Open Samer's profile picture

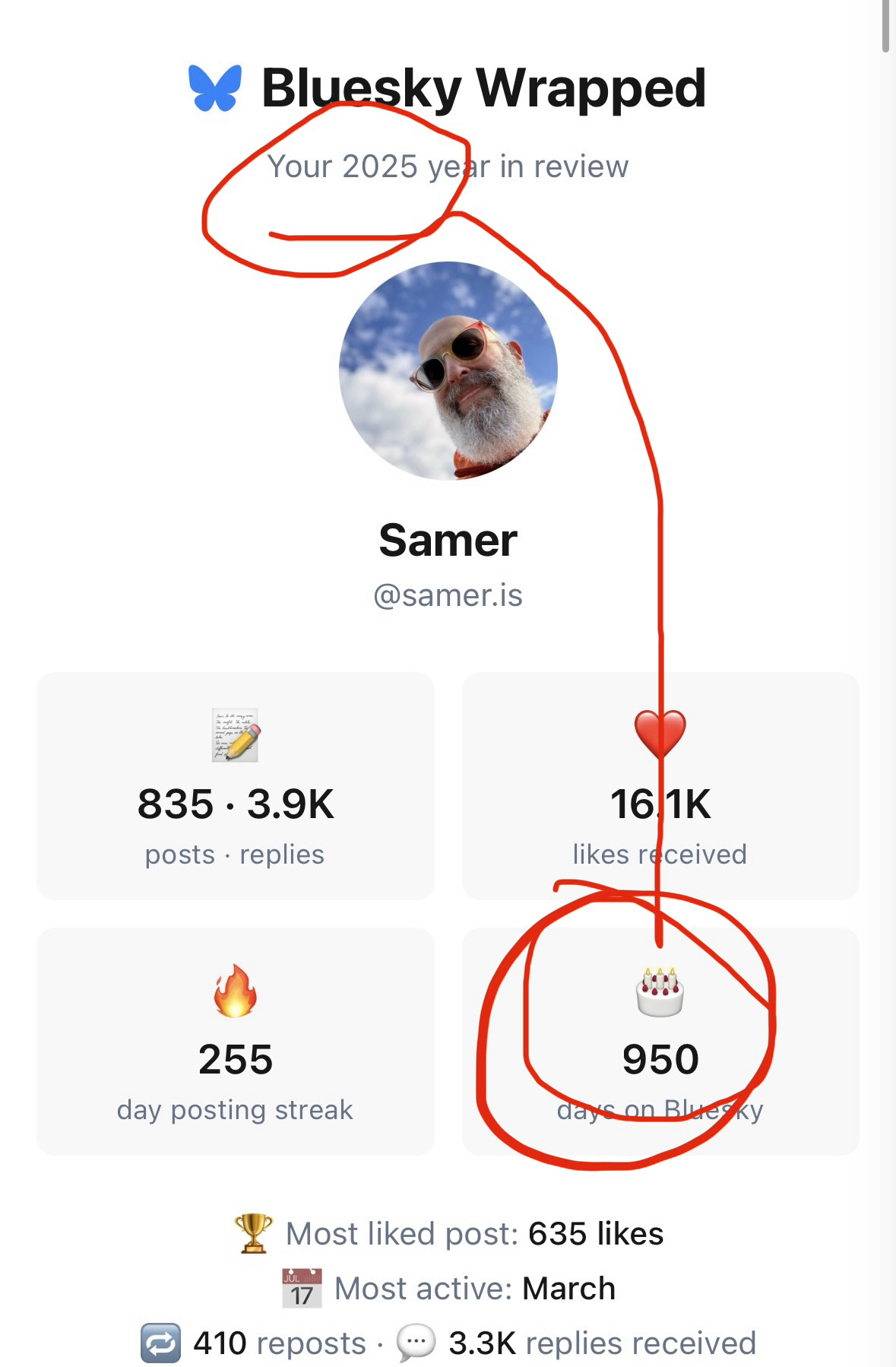448,371
